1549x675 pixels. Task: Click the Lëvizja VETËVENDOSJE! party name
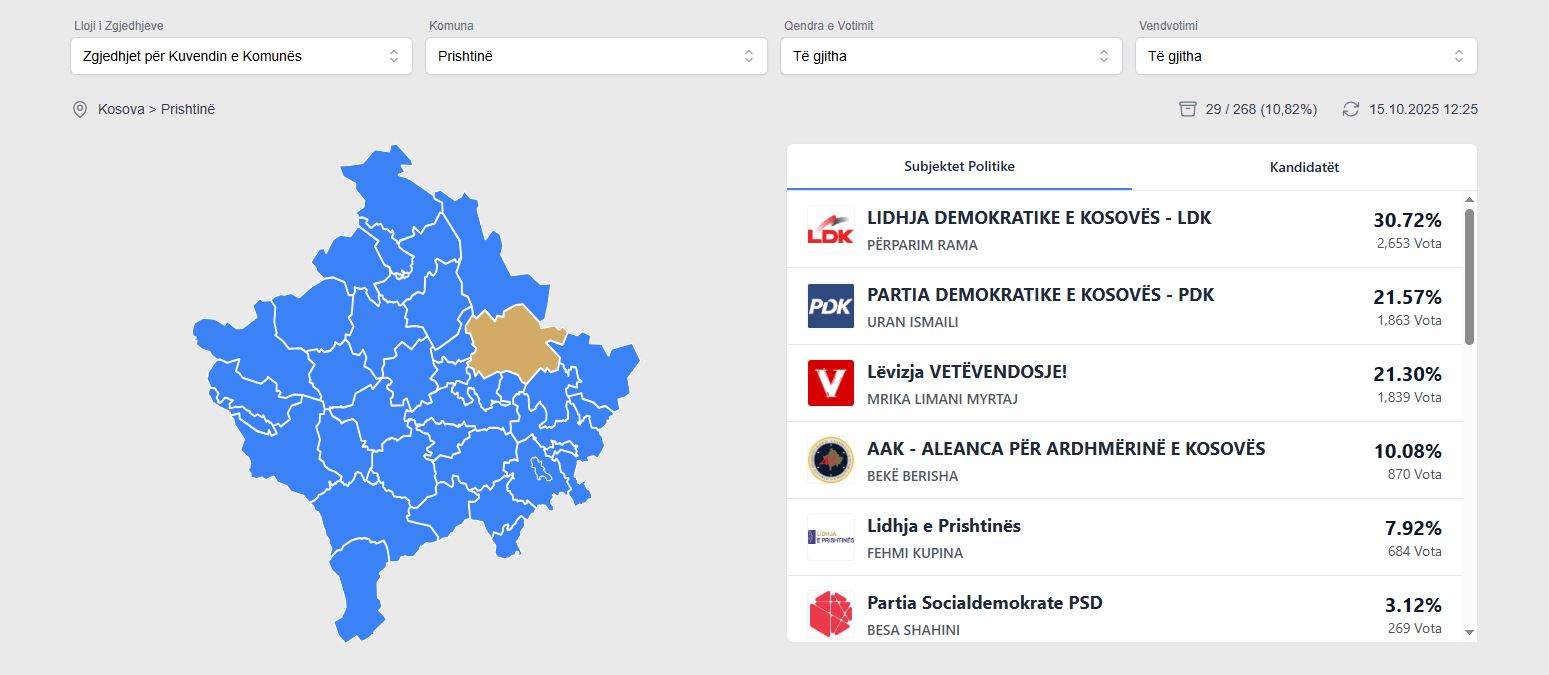tap(967, 372)
